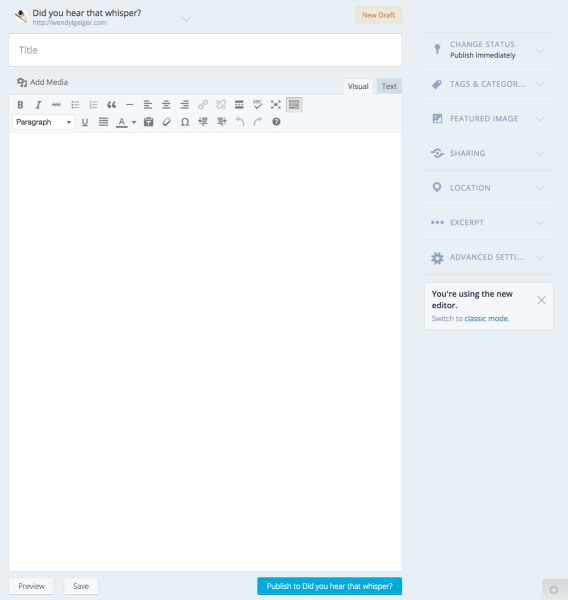Increase the paragraph indent
The image size is (568, 600).
pos(221,122)
